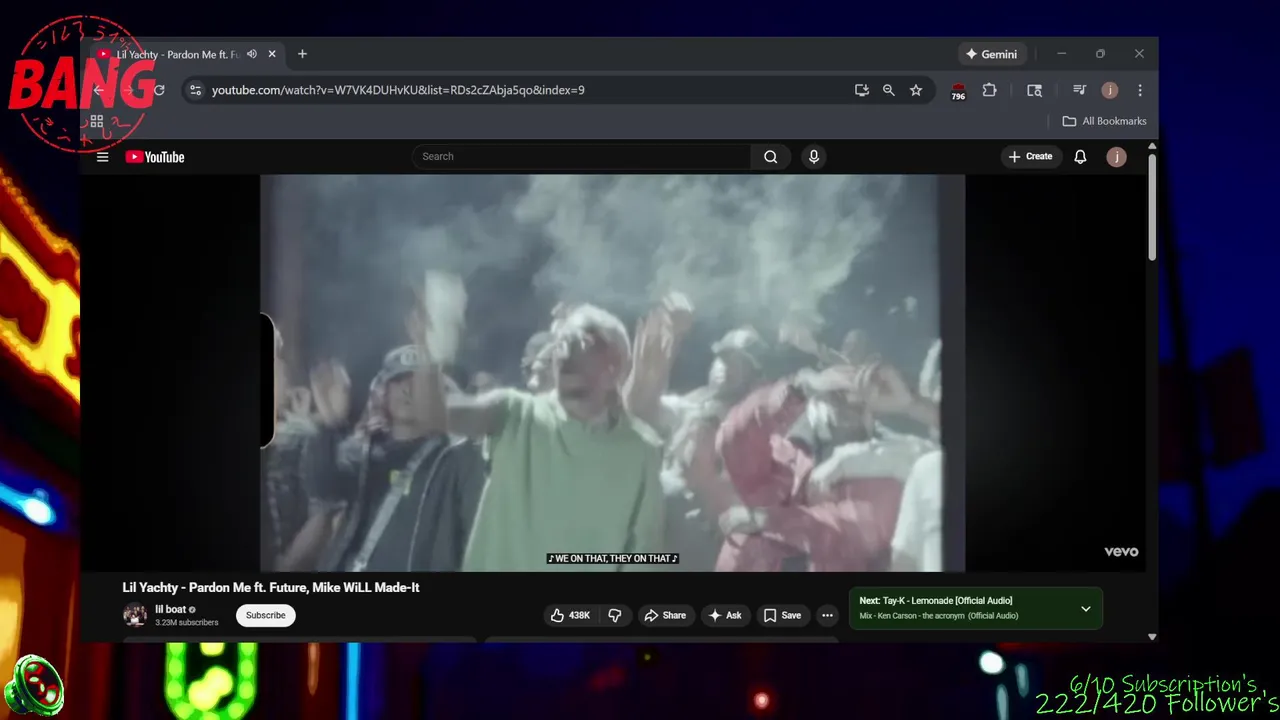The width and height of the screenshot is (1280, 720).
Task: Share the video
Action: point(665,615)
